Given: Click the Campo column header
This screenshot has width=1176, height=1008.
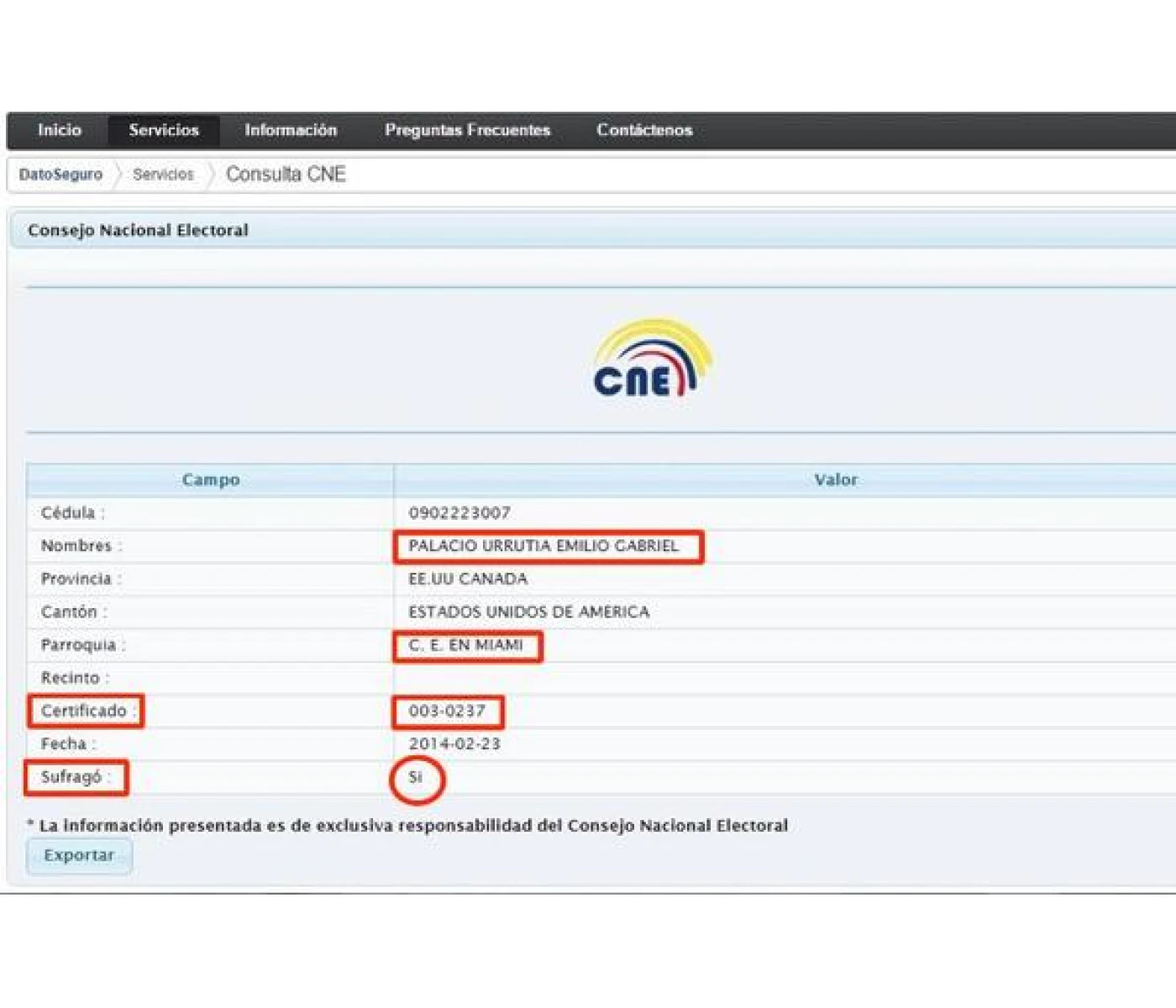Looking at the screenshot, I should (x=211, y=480).
